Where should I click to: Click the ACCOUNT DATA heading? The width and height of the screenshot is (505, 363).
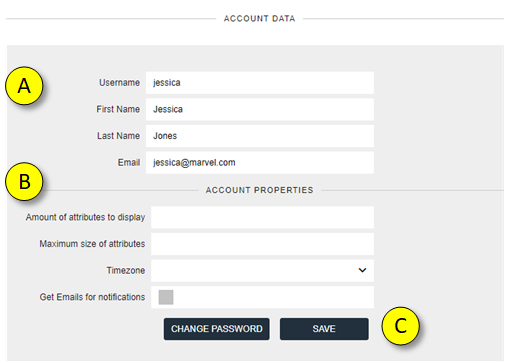coord(259,19)
